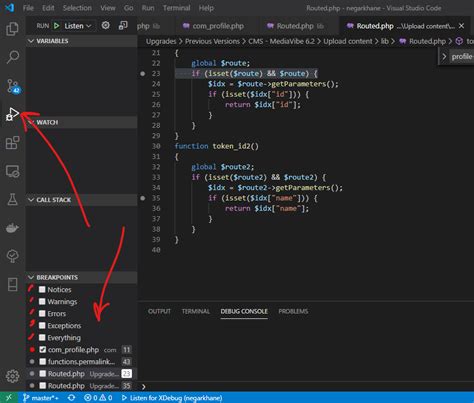The width and height of the screenshot is (474, 403).
Task: Open the Docker view
Action: coord(12,228)
